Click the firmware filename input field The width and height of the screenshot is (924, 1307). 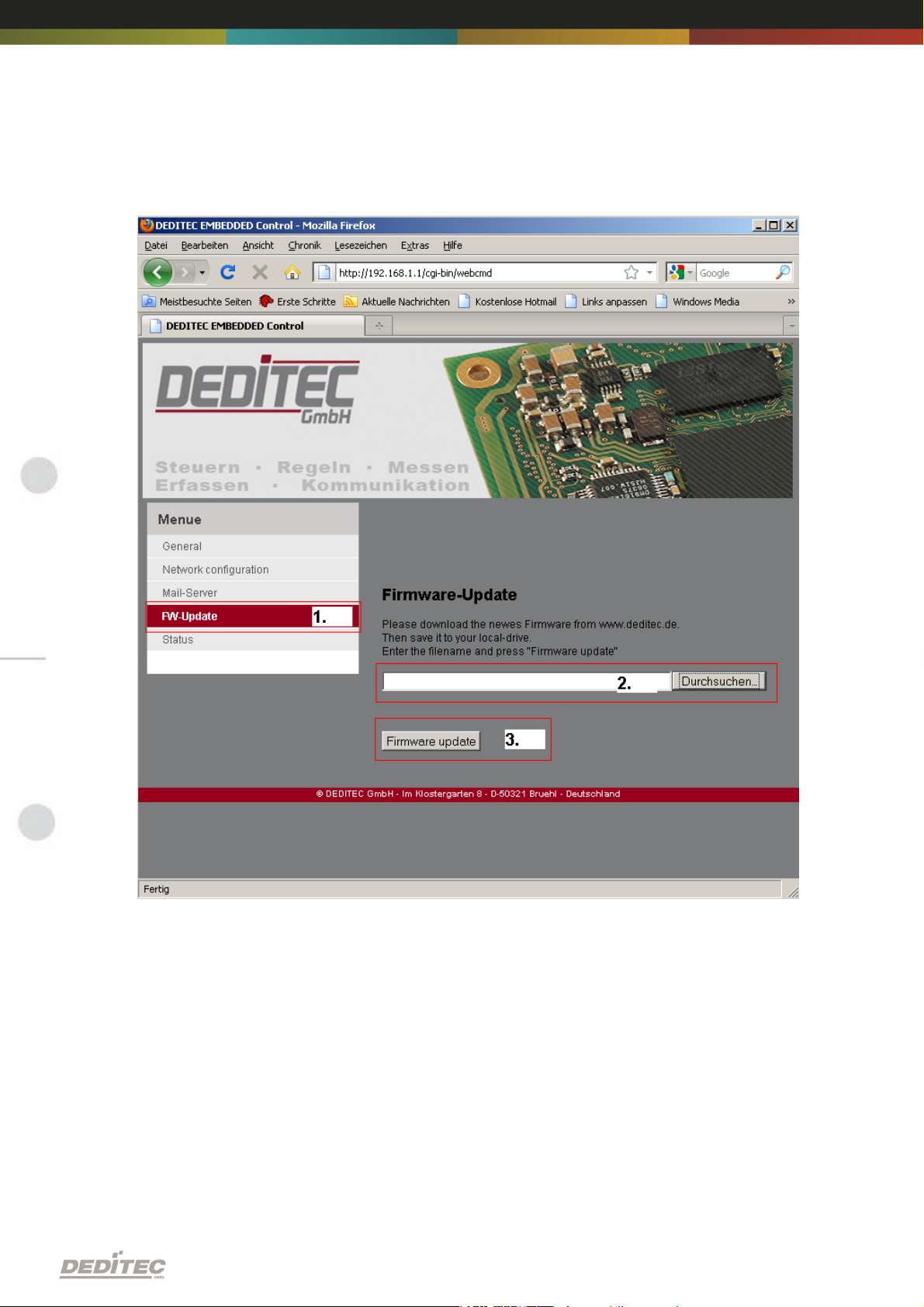coord(526,681)
